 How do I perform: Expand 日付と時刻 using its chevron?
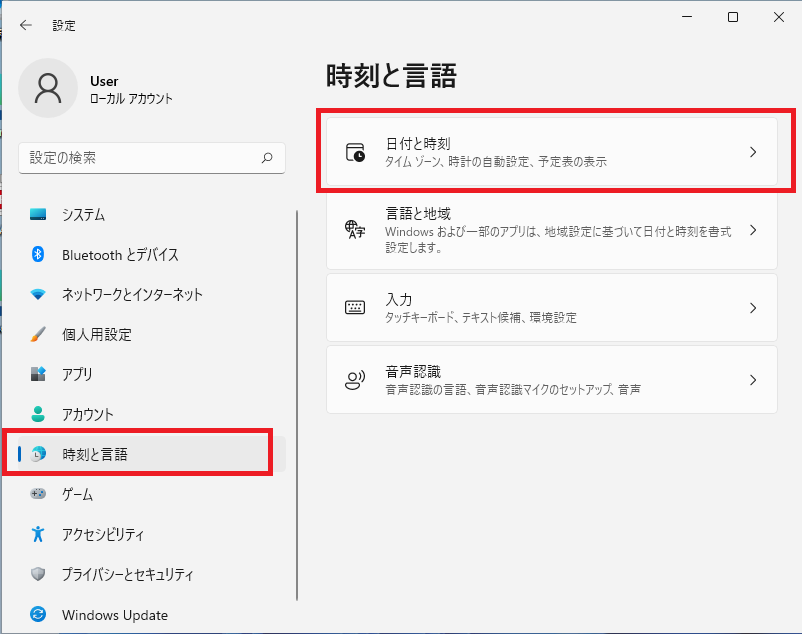point(753,152)
